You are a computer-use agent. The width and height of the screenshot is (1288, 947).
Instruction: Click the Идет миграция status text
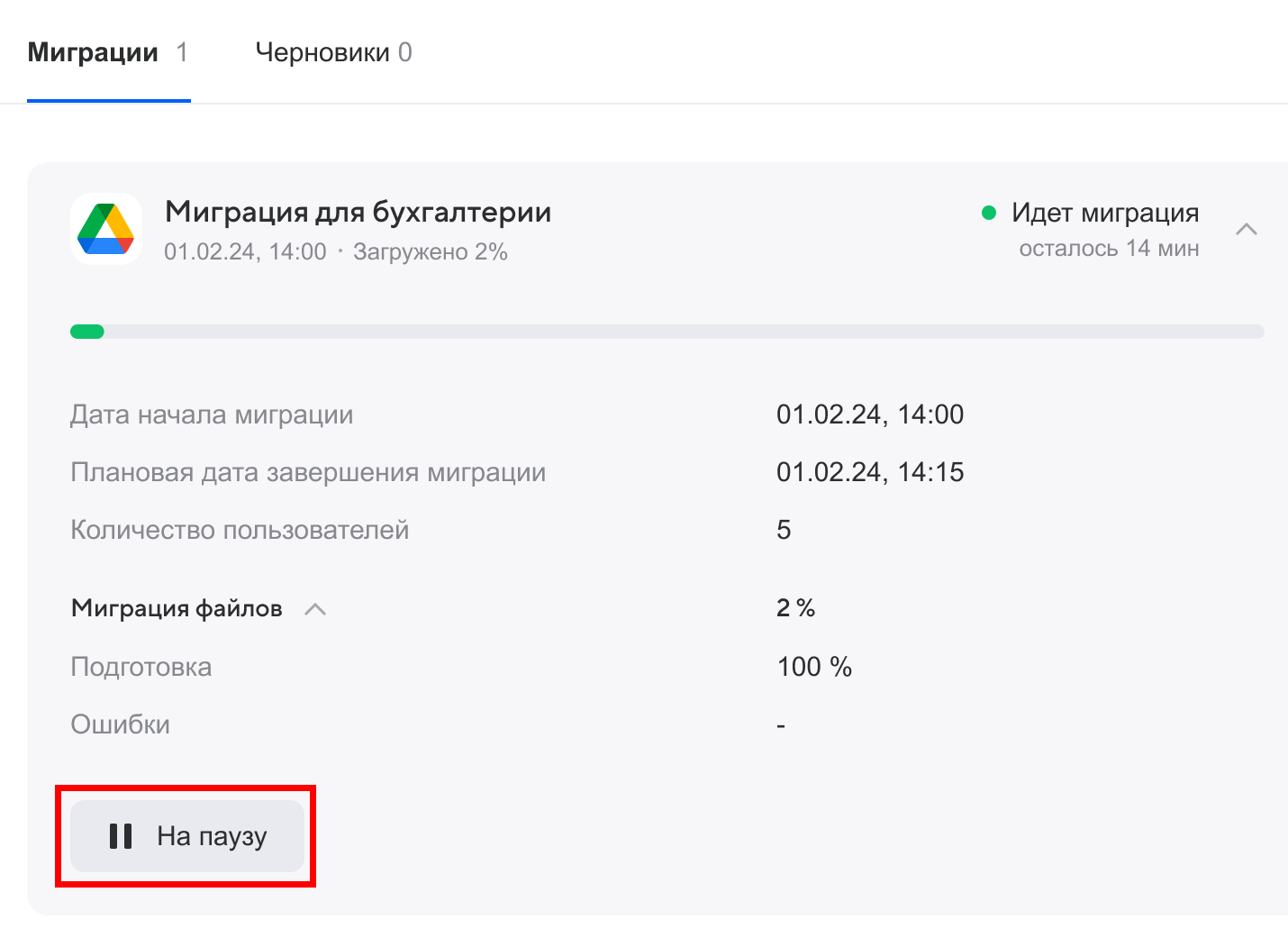pyautogui.click(x=1104, y=213)
